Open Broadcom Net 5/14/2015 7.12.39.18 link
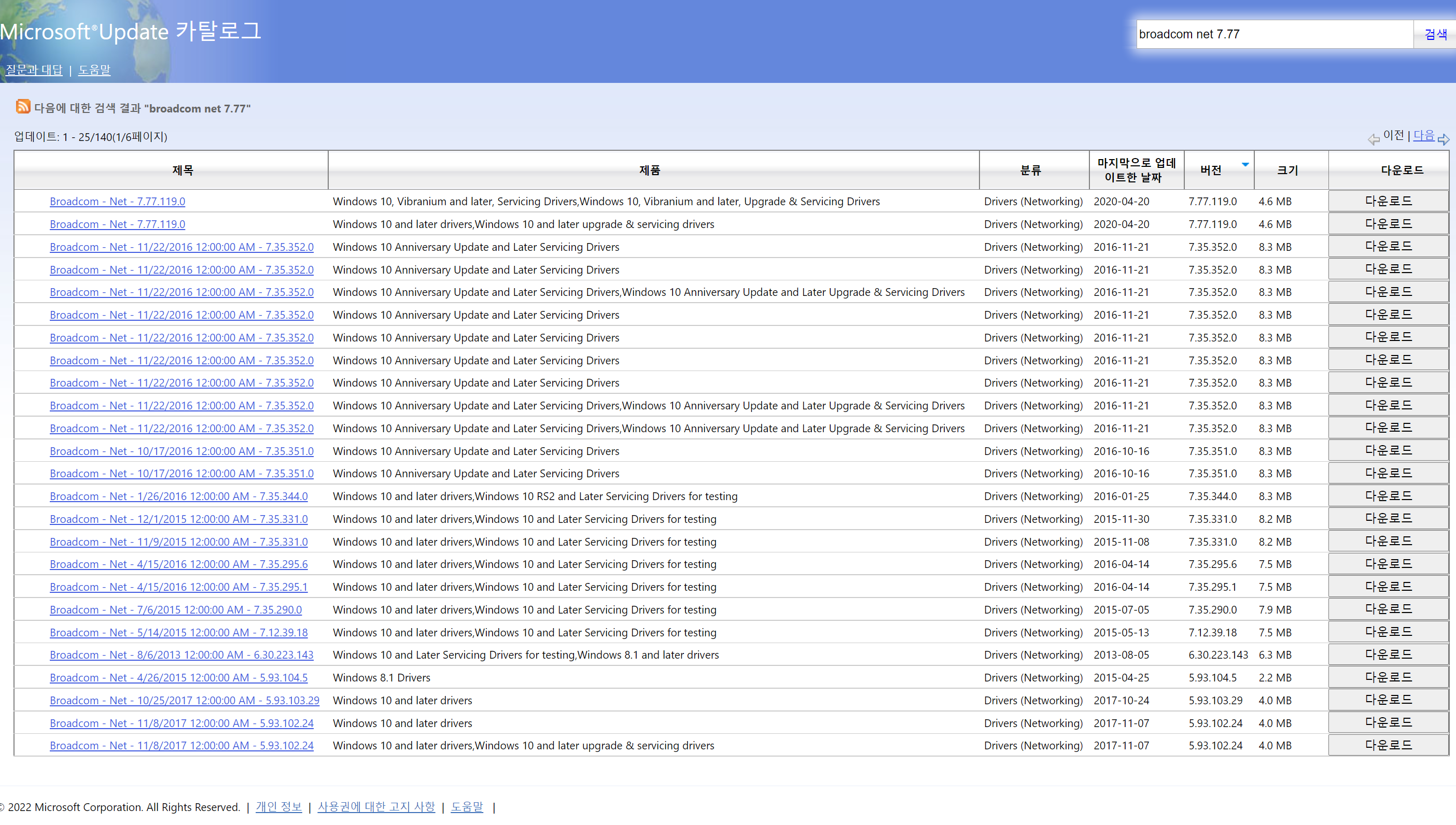 pos(178,632)
